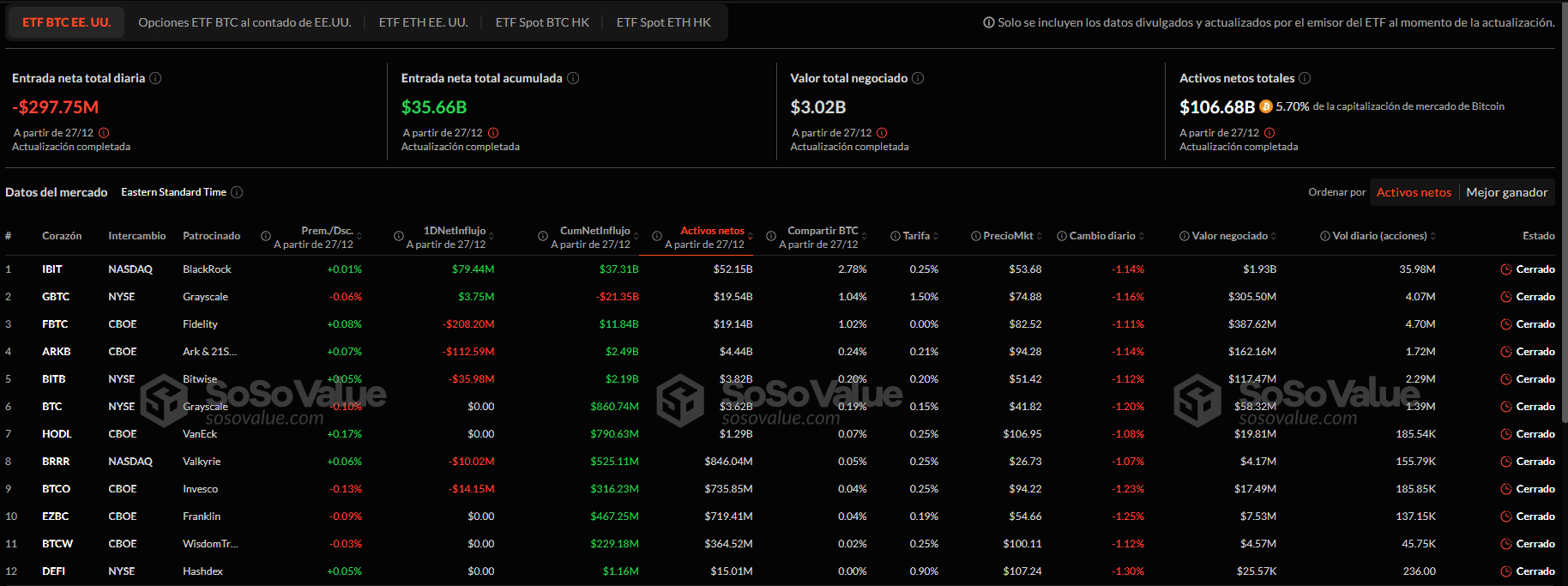Sort by Prem./Dsc. column arrows

click(359, 236)
